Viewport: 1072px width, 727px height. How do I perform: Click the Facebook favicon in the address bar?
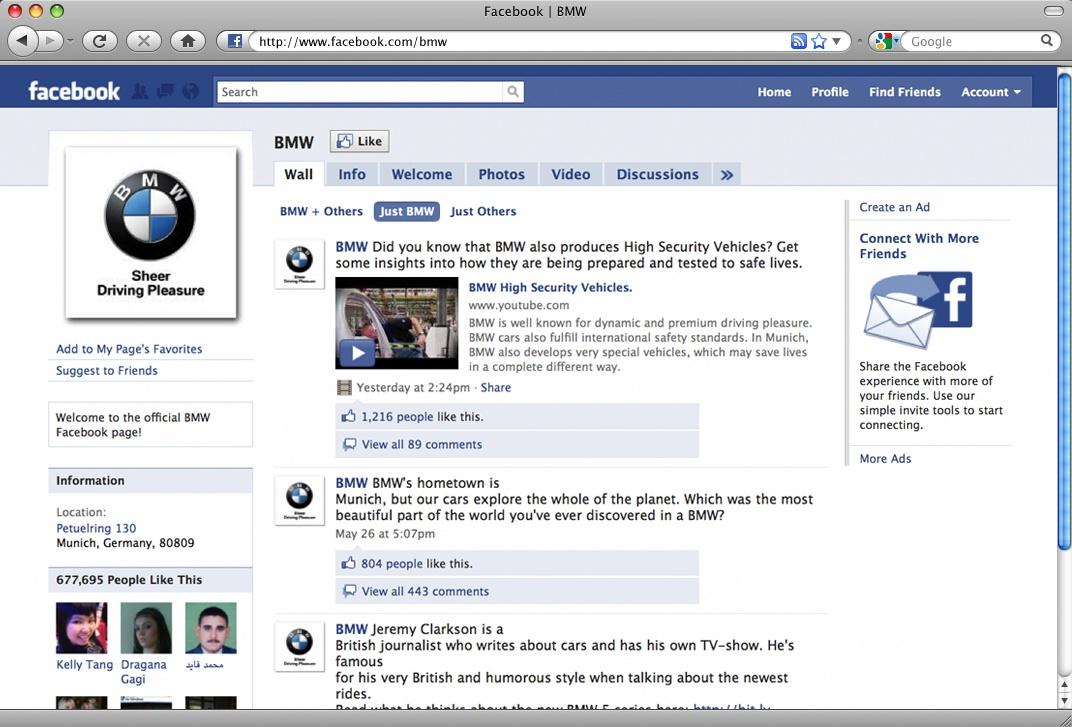(234, 41)
